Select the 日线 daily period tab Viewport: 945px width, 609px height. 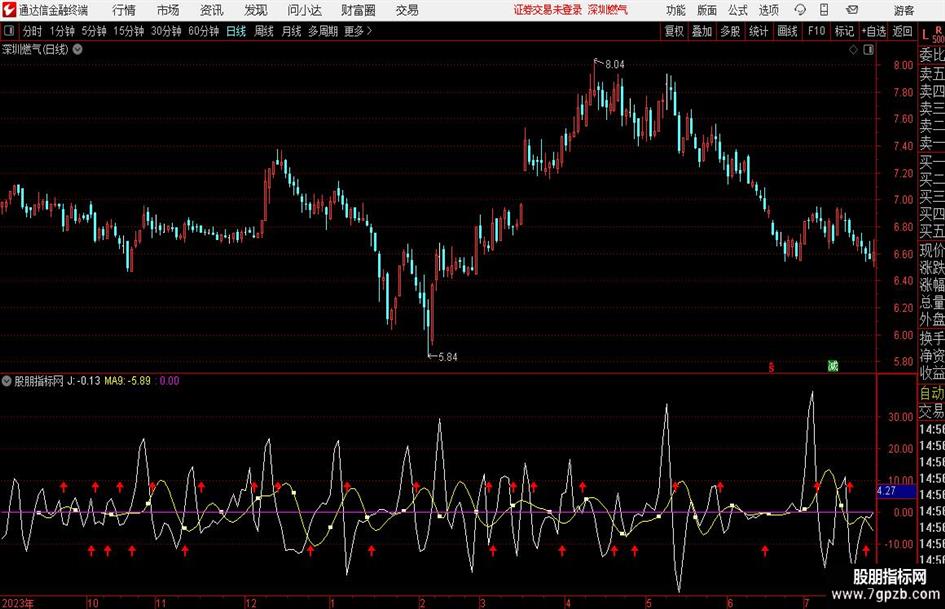236,31
